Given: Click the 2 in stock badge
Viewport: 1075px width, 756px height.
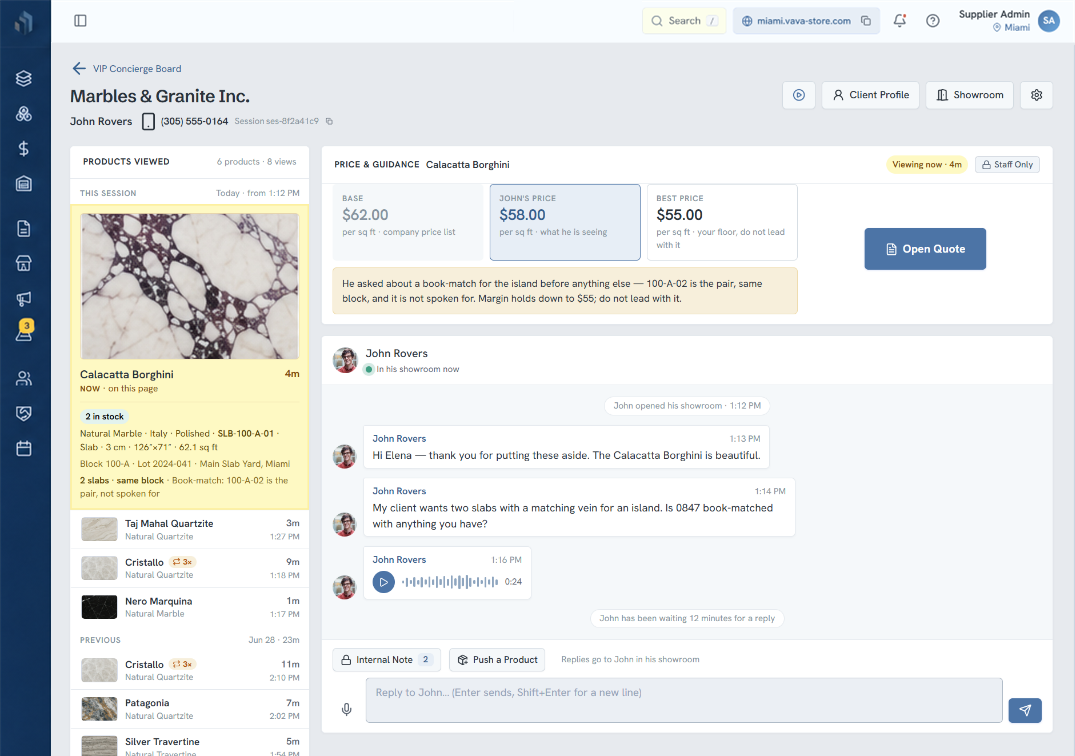Looking at the screenshot, I should [104, 417].
